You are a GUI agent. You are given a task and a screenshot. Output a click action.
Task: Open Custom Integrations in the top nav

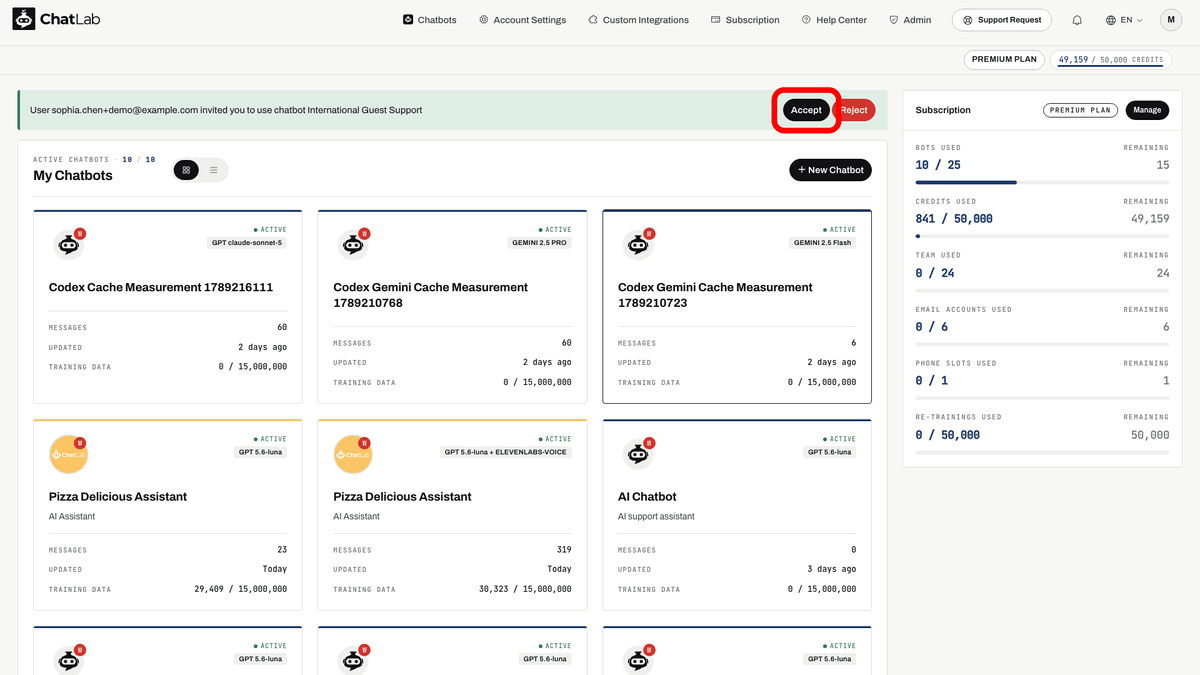click(638, 20)
